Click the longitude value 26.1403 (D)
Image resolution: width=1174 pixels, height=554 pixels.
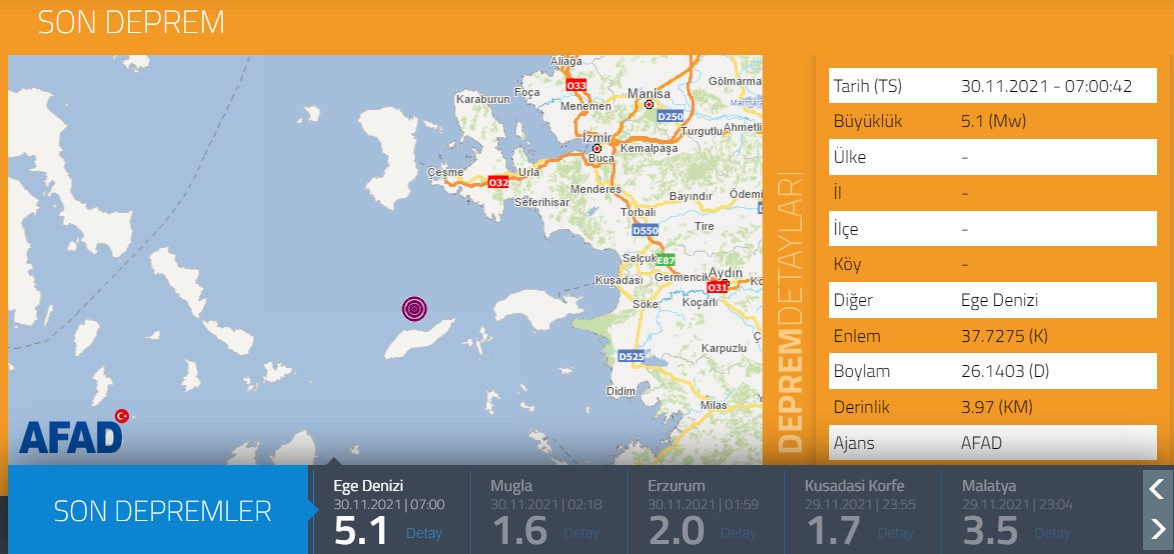(x=1006, y=371)
